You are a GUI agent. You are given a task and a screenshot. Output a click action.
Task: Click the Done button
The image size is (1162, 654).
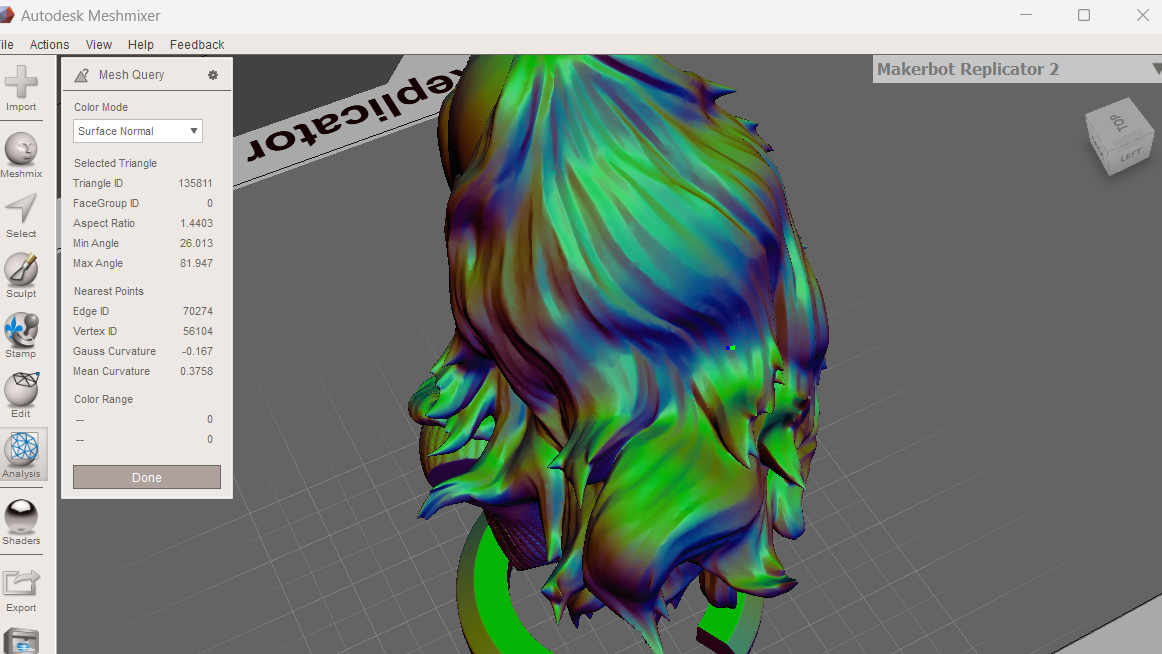pyautogui.click(x=146, y=477)
